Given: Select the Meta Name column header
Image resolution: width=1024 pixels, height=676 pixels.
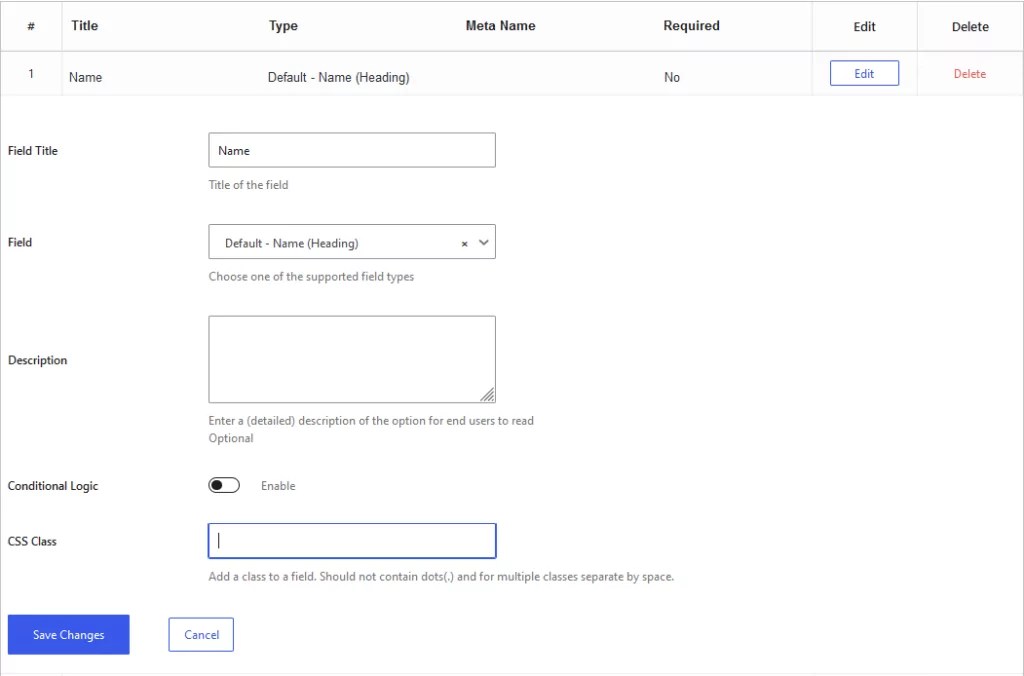Looking at the screenshot, I should tap(500, 26).
